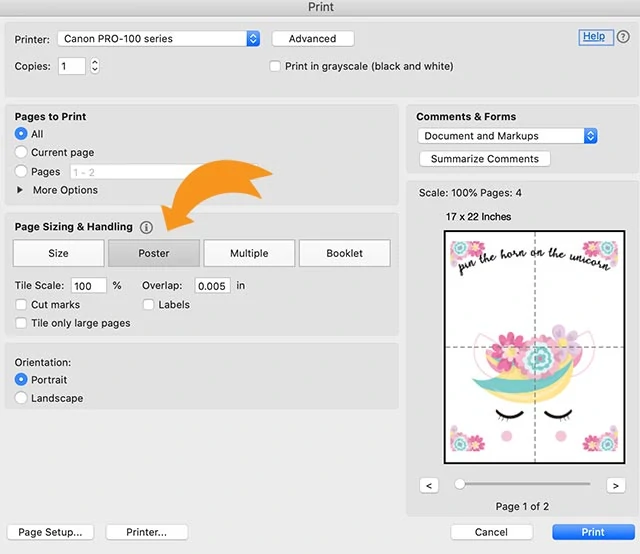Check the Cut marks option

[x=21, y=305]
